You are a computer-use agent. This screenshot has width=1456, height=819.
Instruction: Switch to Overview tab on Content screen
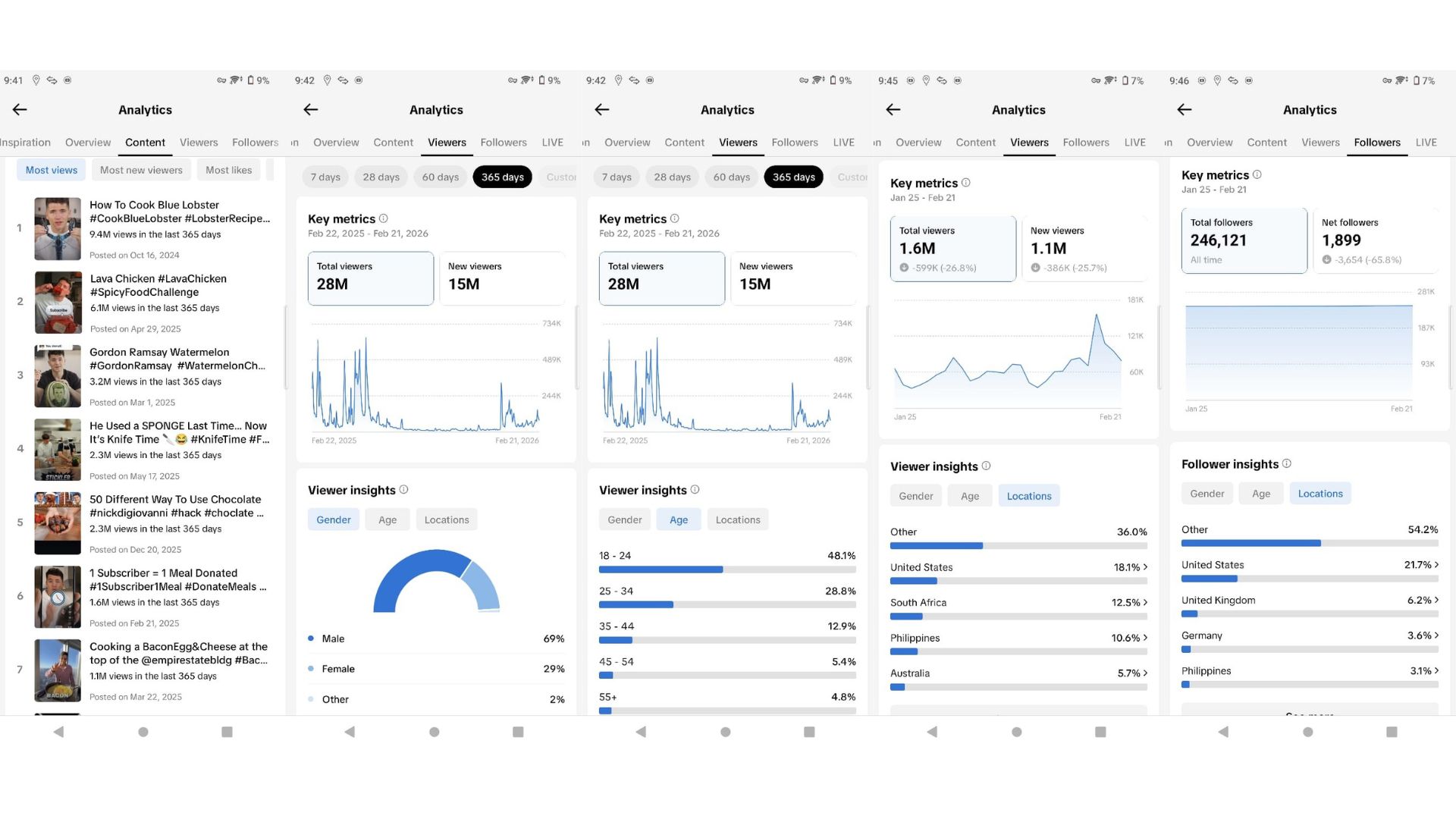(x=88, y=143)
